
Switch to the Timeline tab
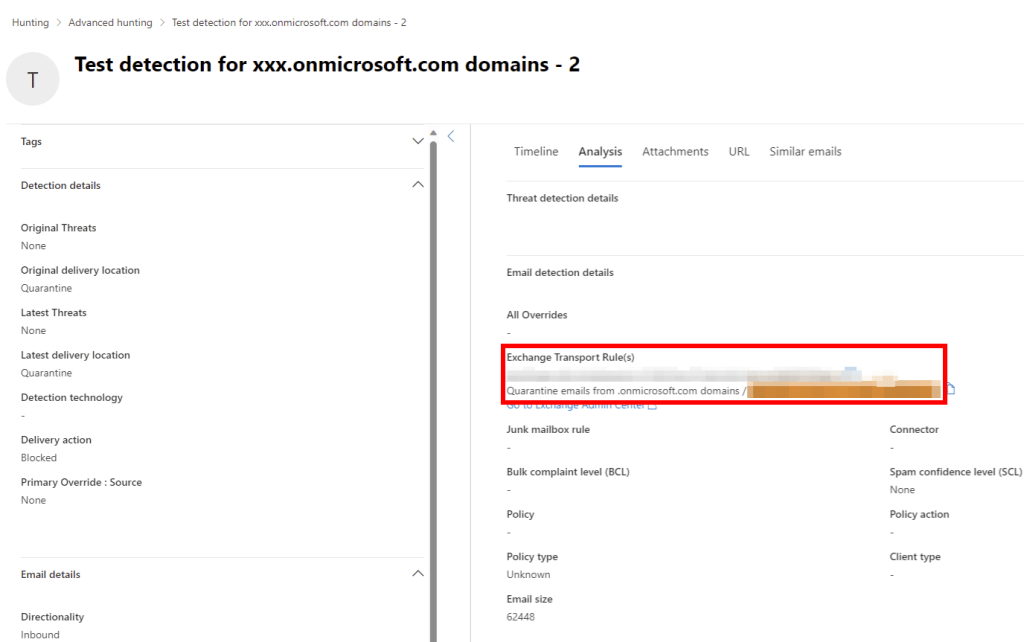tap(536, 152)
